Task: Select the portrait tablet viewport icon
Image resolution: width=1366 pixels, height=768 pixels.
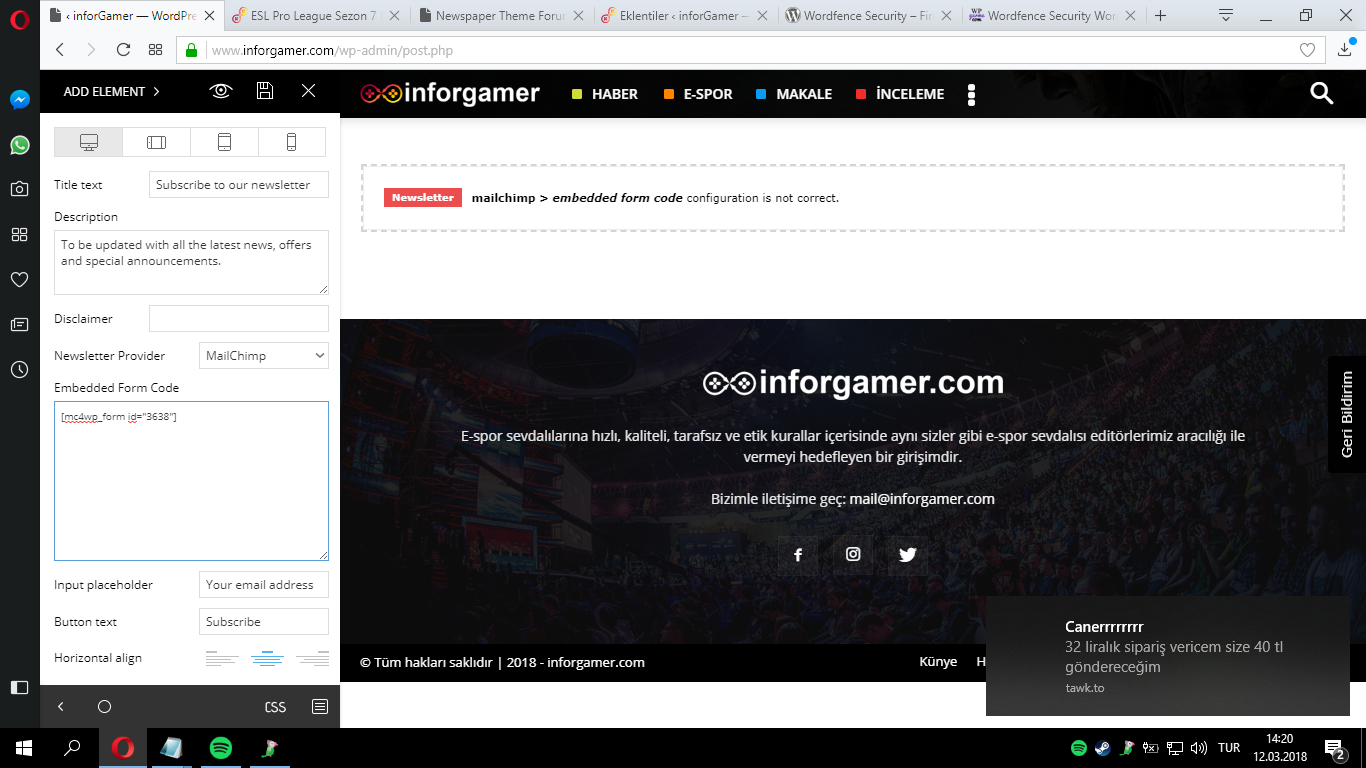Action: [224, 142]
